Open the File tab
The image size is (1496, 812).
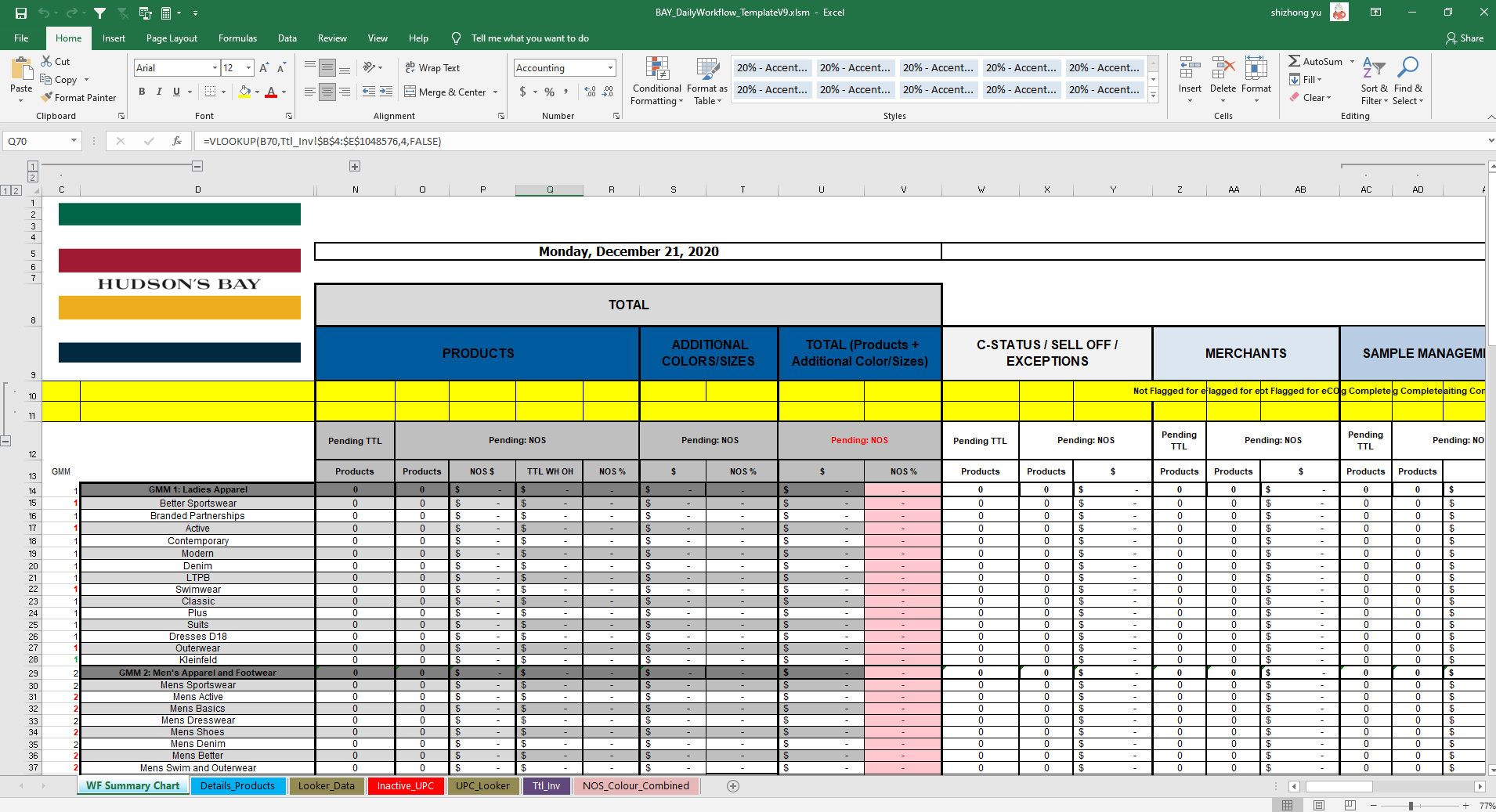click(x=21, y=38)
